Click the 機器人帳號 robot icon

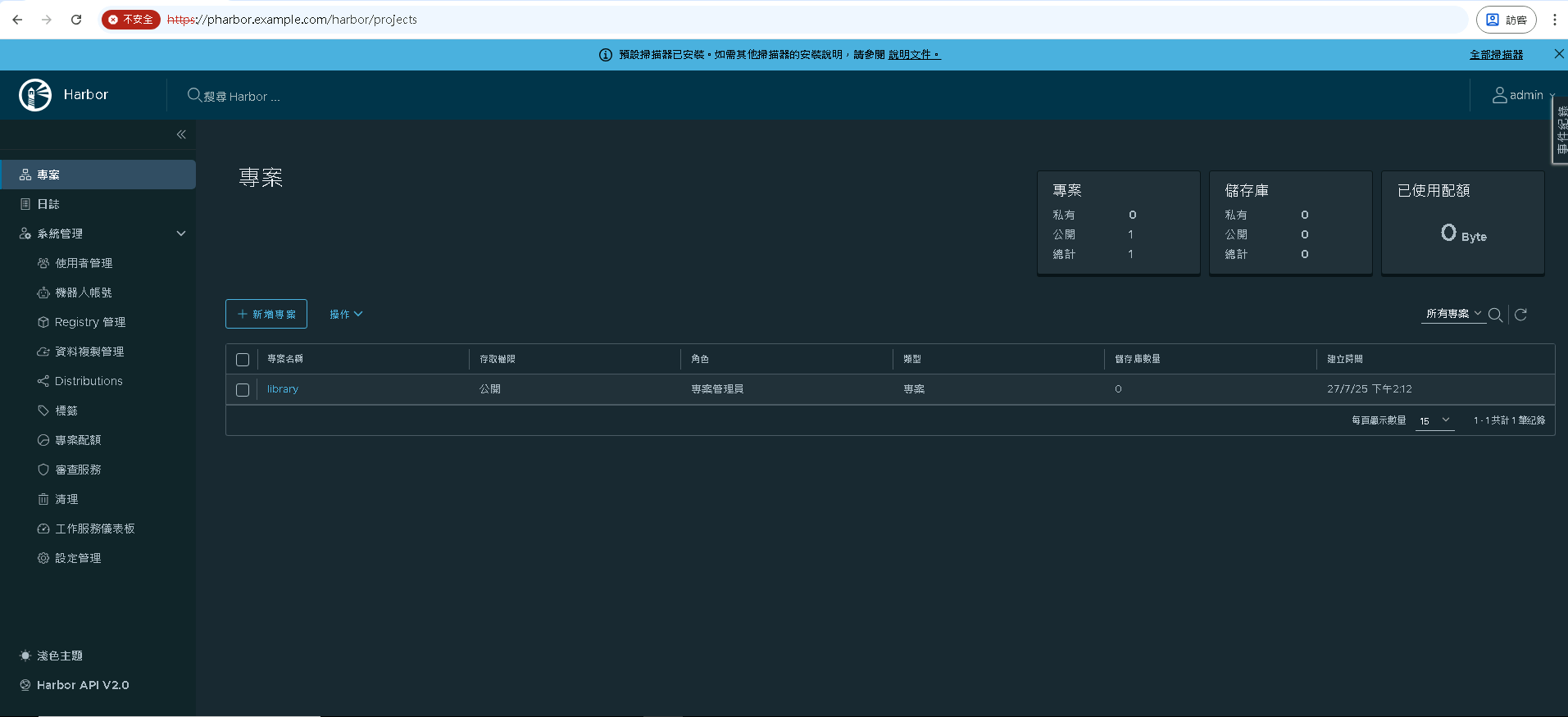point(43,293)
